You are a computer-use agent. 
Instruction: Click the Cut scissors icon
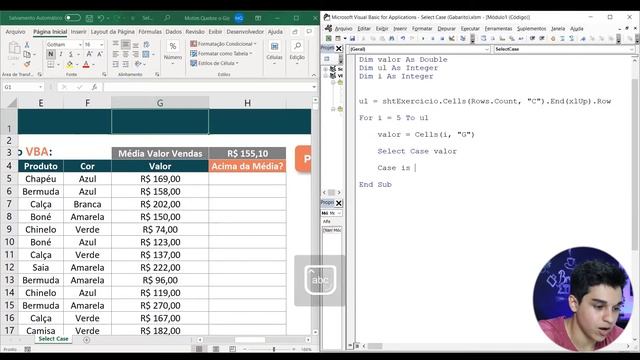(27, 44)
